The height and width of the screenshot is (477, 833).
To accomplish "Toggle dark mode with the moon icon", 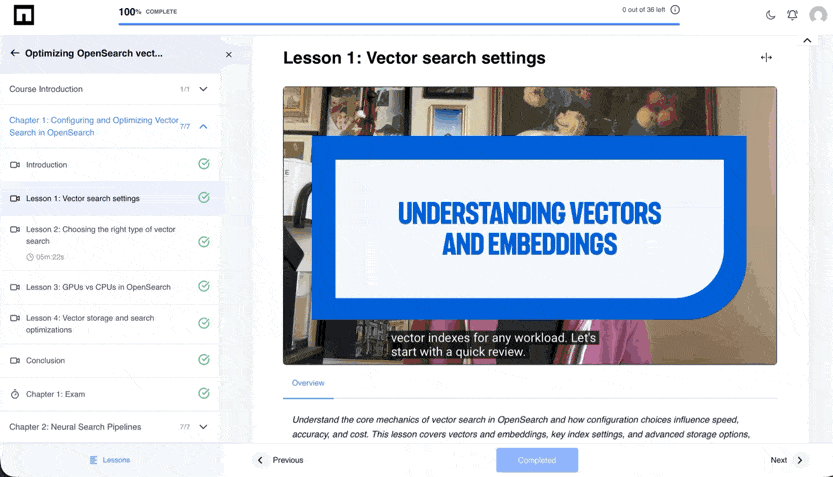I will pyautogui.click(x=770, y=15).
